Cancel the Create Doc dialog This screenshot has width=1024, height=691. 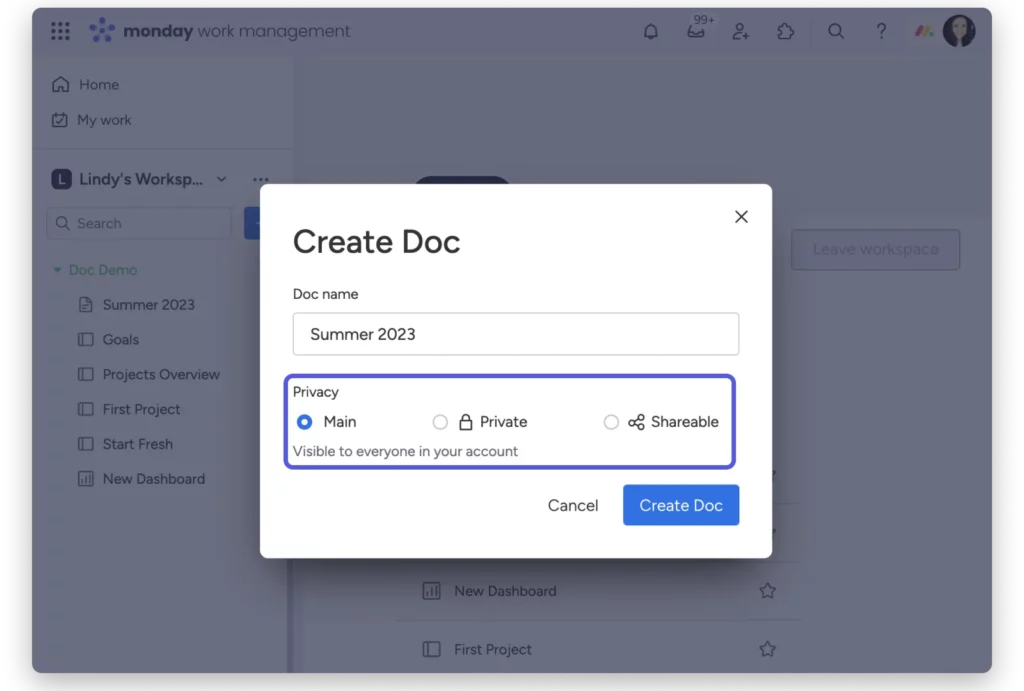(x=572, y=505)
